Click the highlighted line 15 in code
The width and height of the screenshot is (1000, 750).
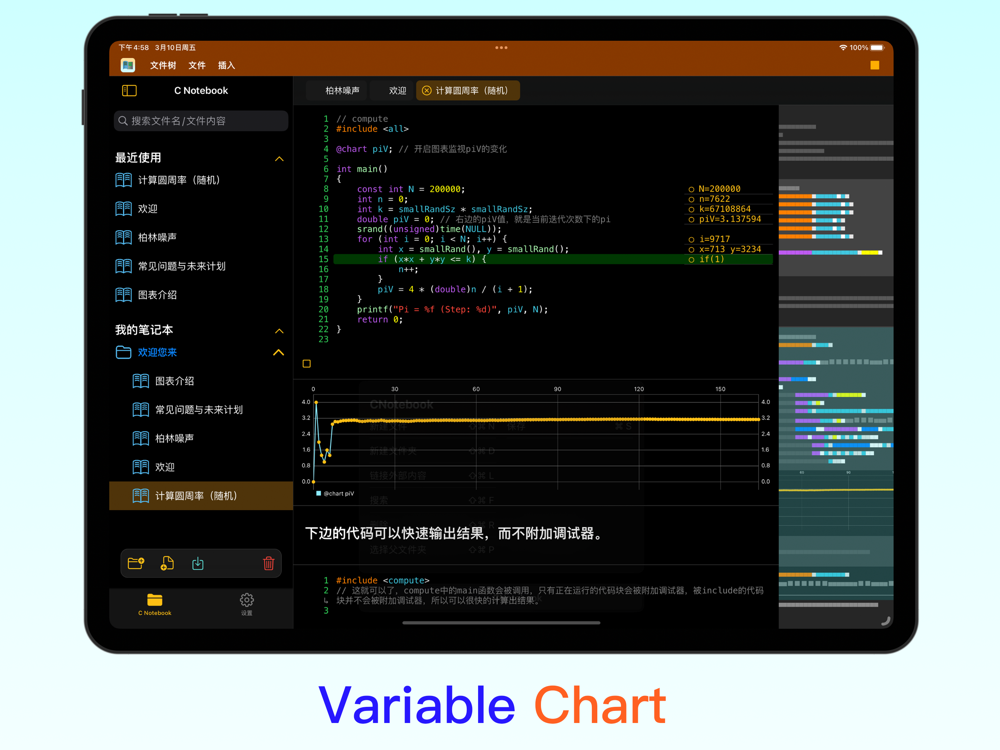(553, 259)
